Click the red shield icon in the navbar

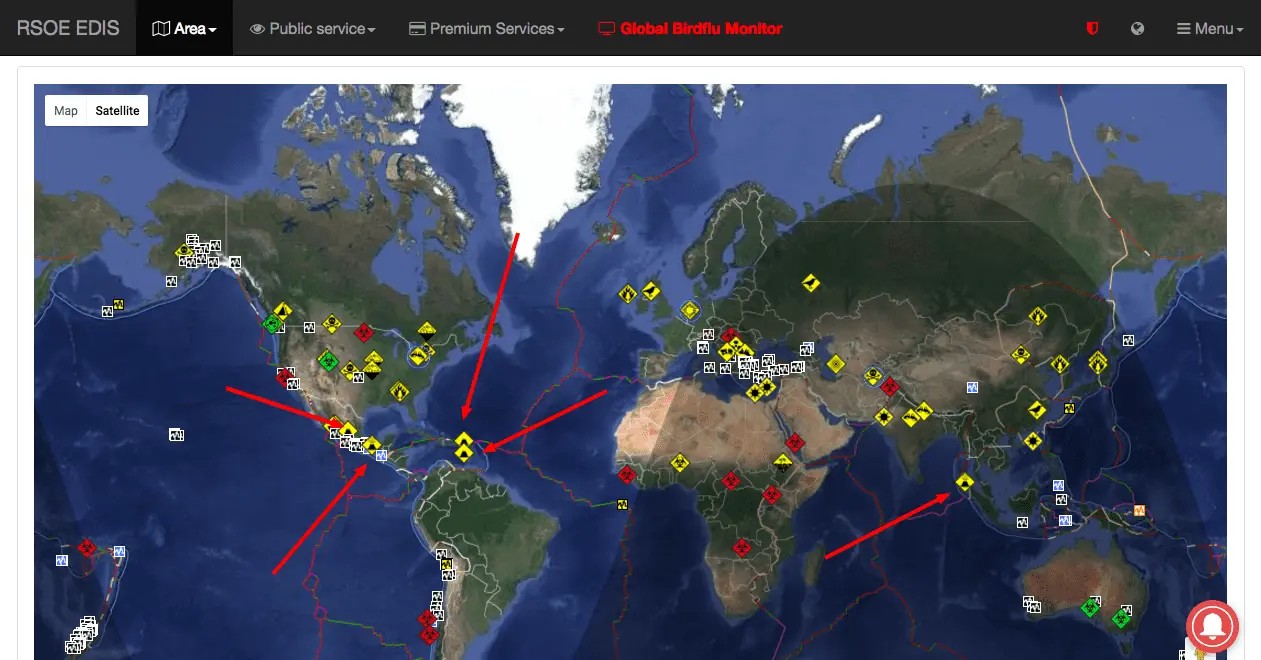point(1092,29)
